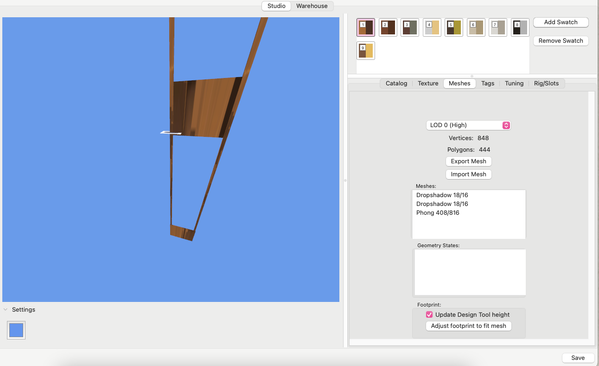Select swatch number 5 thumbnail

coord(454,28)
